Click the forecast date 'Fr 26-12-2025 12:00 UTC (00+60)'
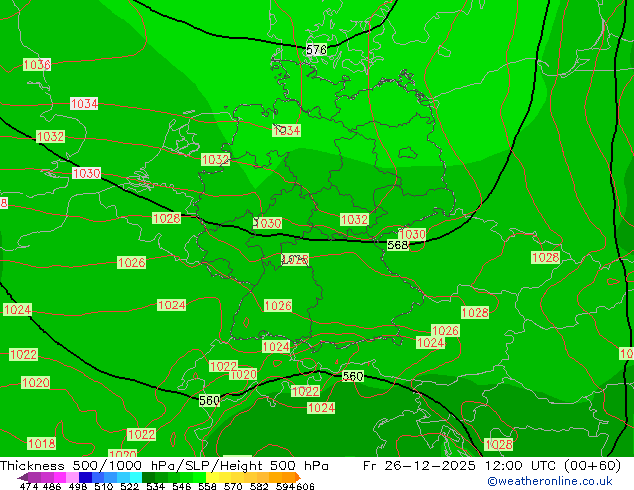The image size is (634, 490). click(492, 466)
